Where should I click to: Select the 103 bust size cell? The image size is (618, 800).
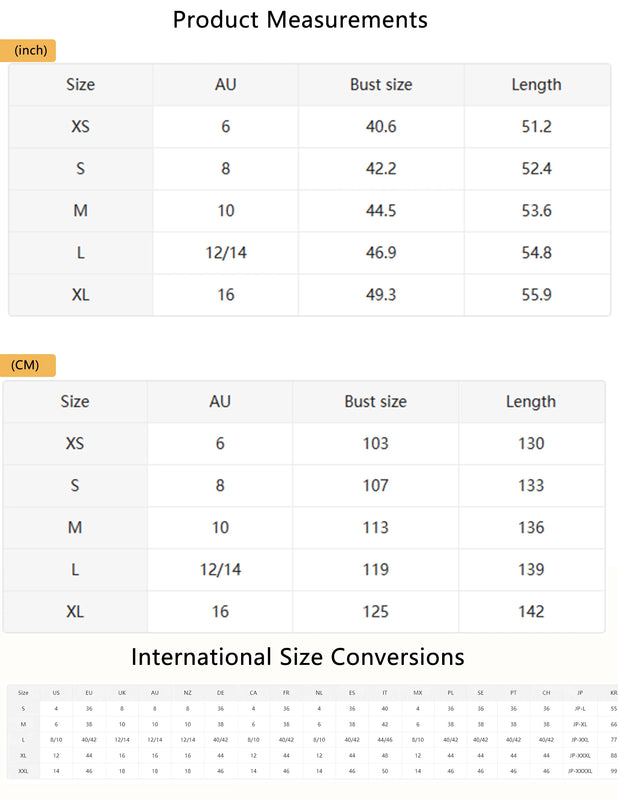pyautogui.click(x=375, y=444)
